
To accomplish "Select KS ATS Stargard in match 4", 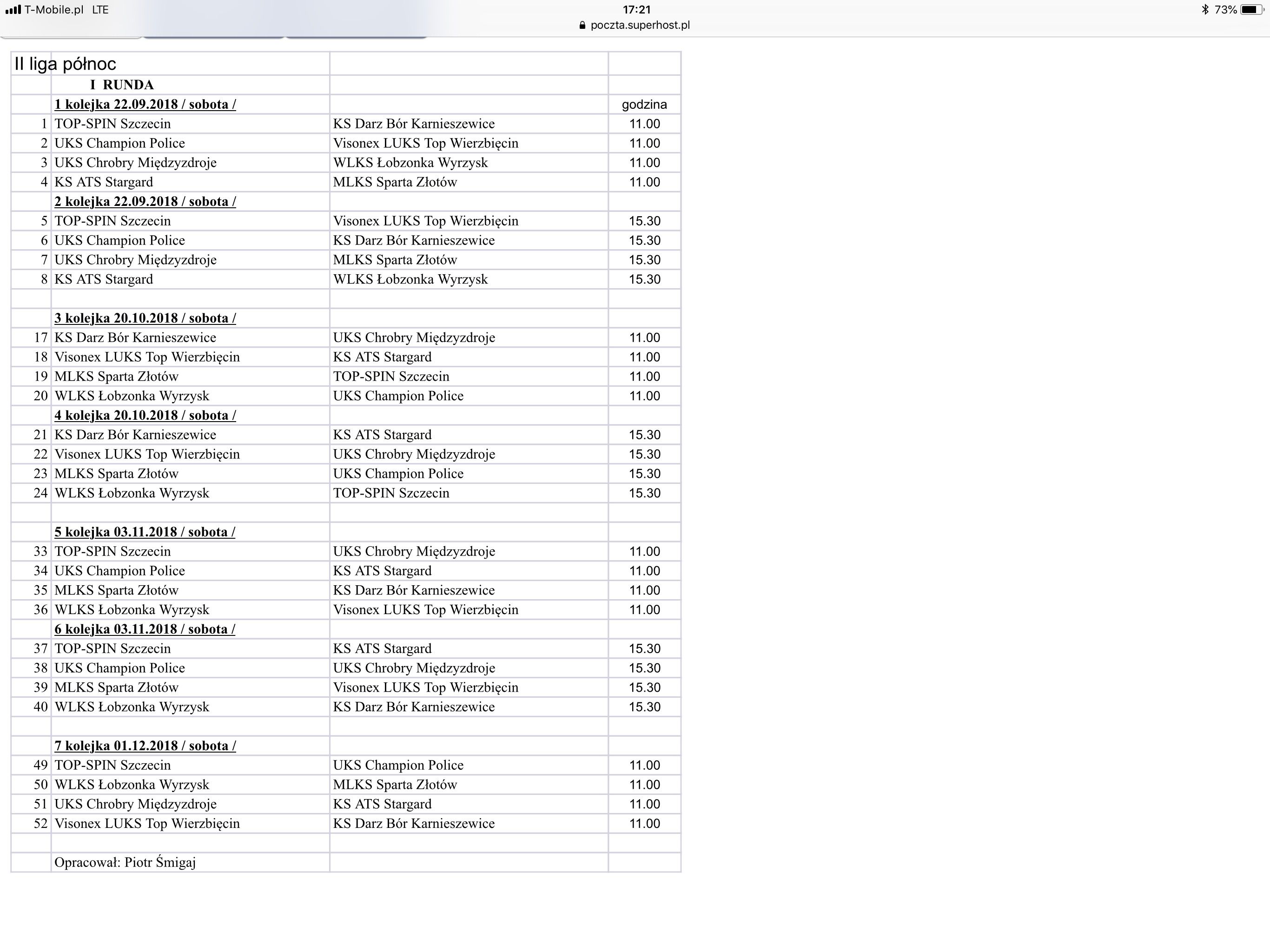I will [x=104, y=183].
